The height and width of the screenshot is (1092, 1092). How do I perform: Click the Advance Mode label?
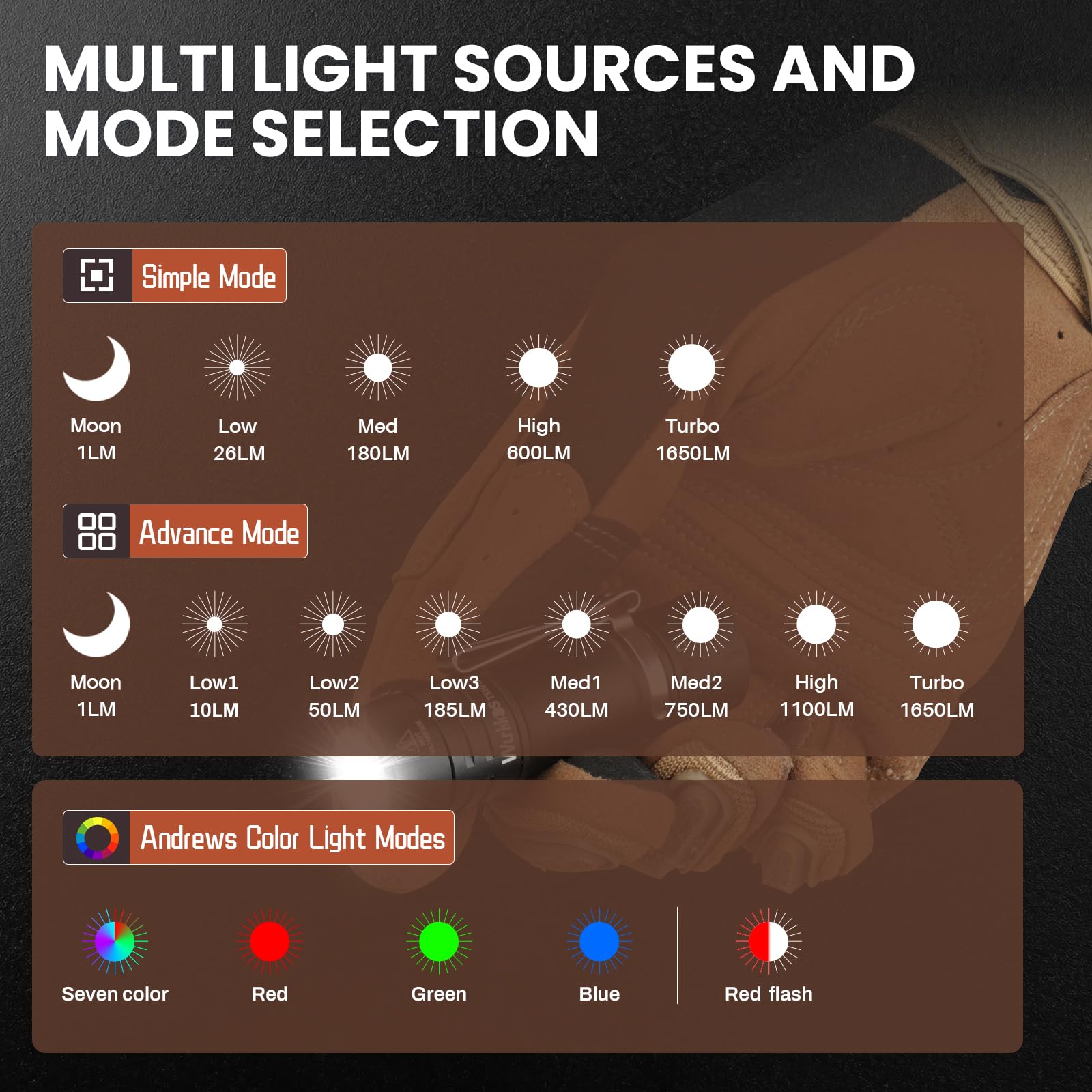coord(218,532)
